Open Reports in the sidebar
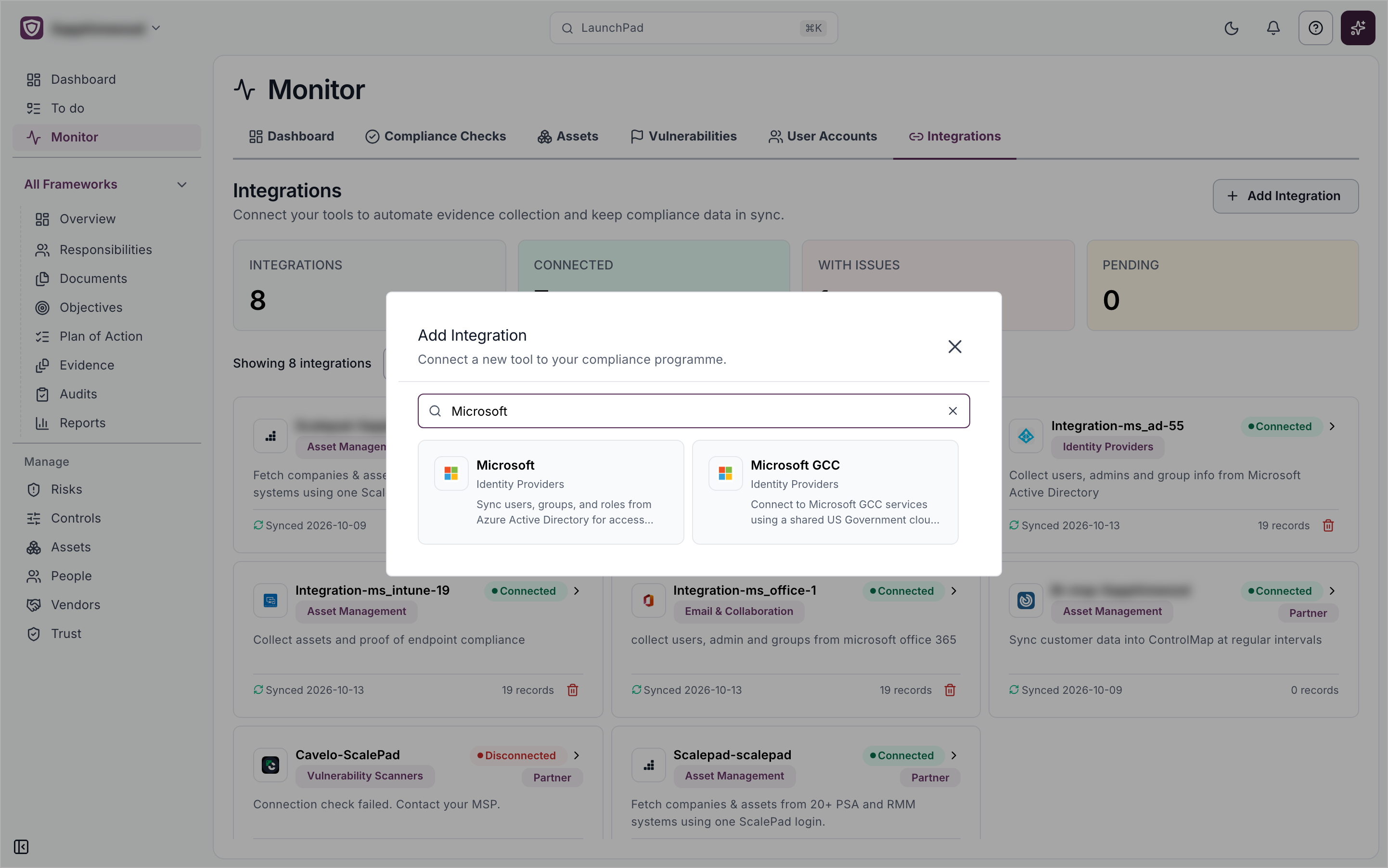Image resolution: width=1388 pixels, height=868 pixels. (x=83, y=423)
